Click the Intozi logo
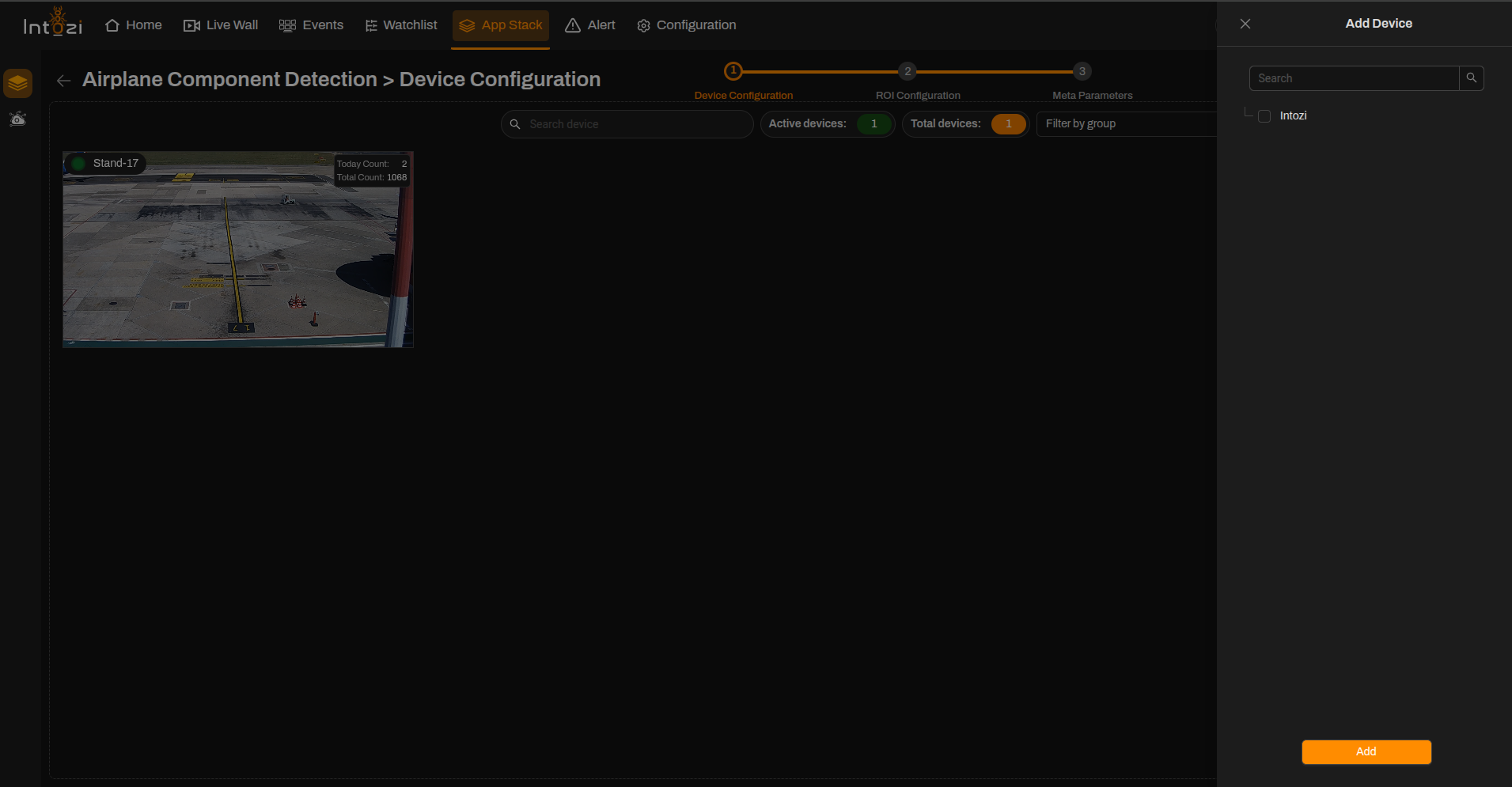The width and height of the screenshot is (1512, 787). click(x=52, y=23)
